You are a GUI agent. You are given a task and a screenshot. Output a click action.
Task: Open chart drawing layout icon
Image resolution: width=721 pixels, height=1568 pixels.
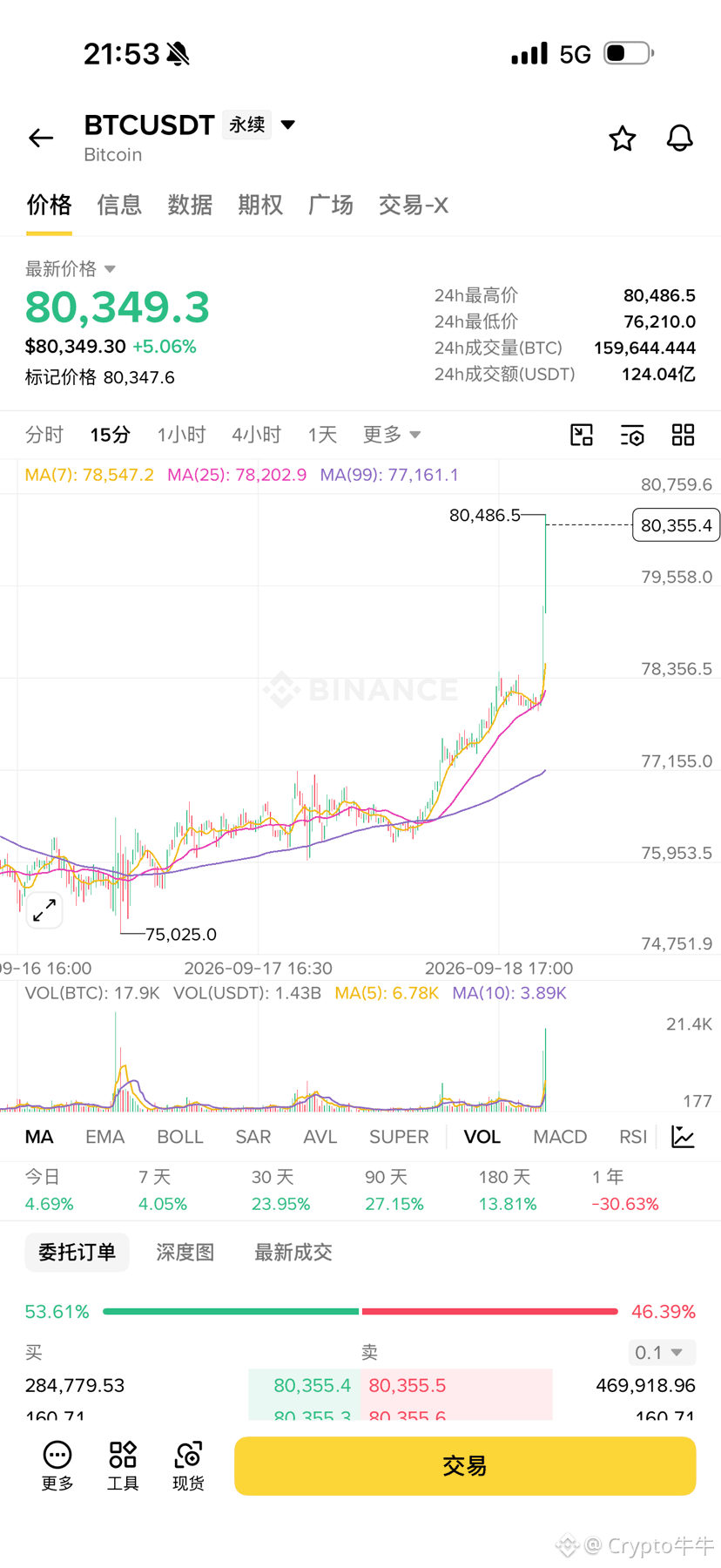coord(582,435)
